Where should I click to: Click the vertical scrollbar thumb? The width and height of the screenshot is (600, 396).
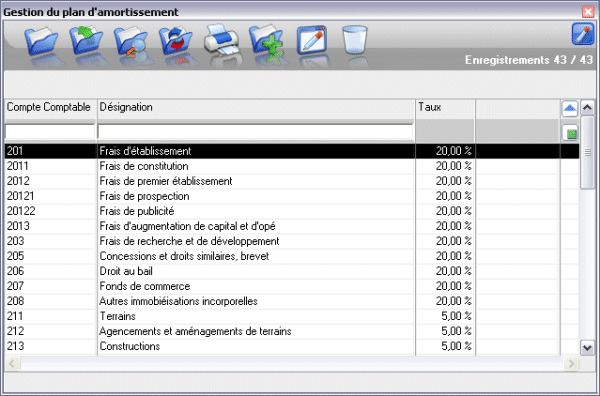[x=587, y=153]
